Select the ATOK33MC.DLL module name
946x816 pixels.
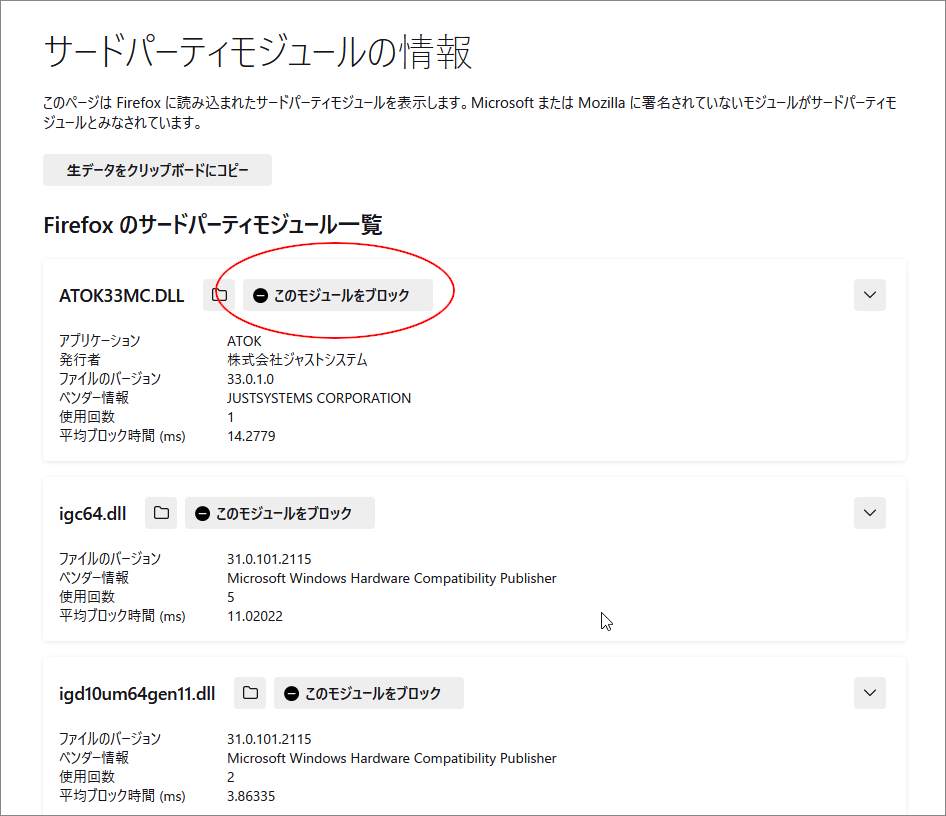(121, 296)
